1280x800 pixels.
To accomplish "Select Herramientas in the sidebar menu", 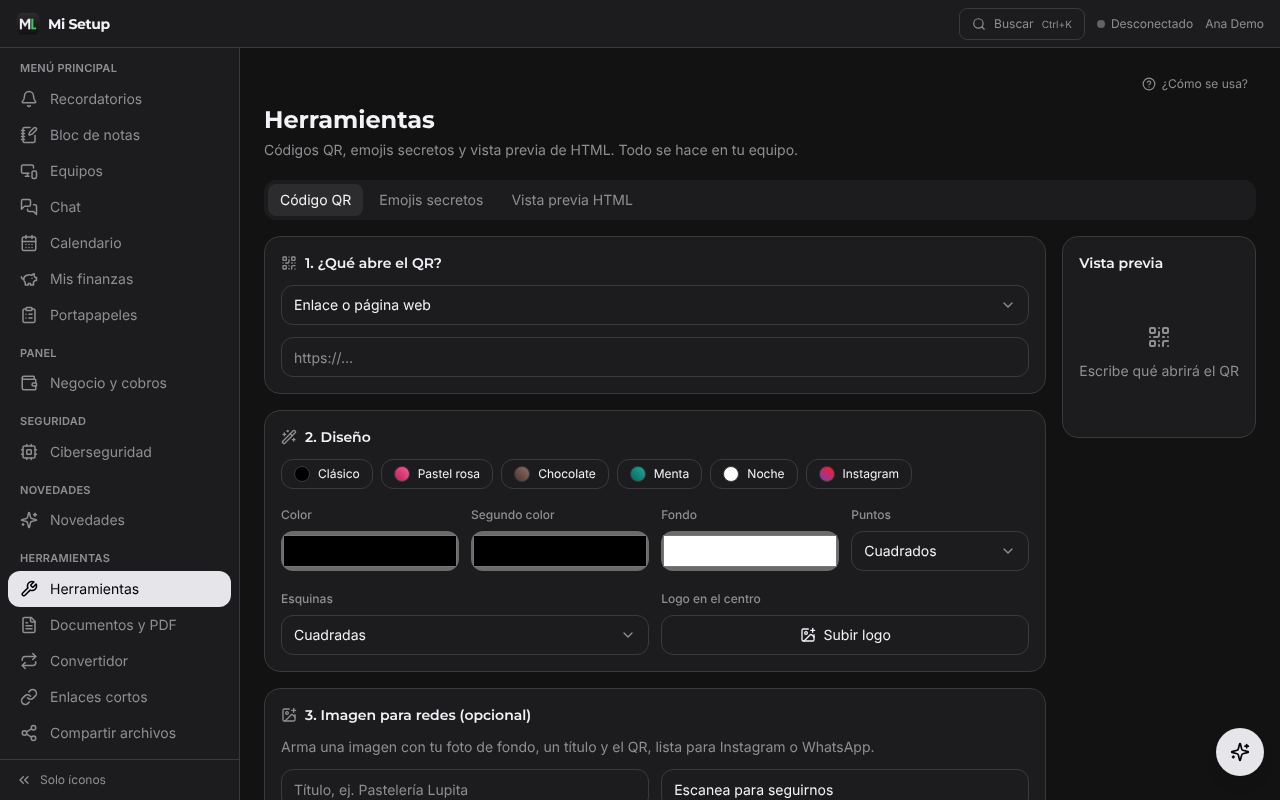I will point(119,589).
